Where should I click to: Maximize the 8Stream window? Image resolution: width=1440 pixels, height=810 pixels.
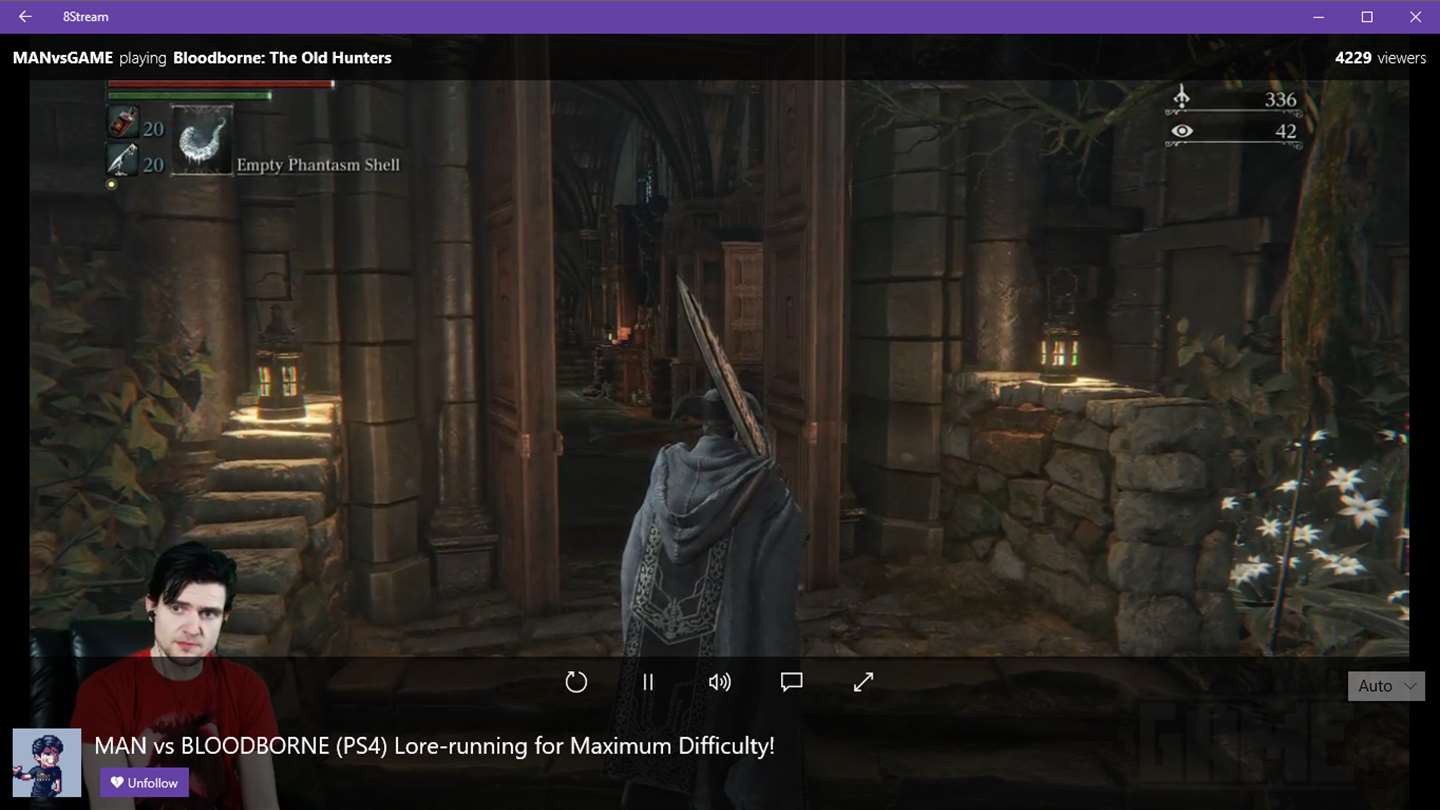pyautogui.click(x=1367, y=16)
